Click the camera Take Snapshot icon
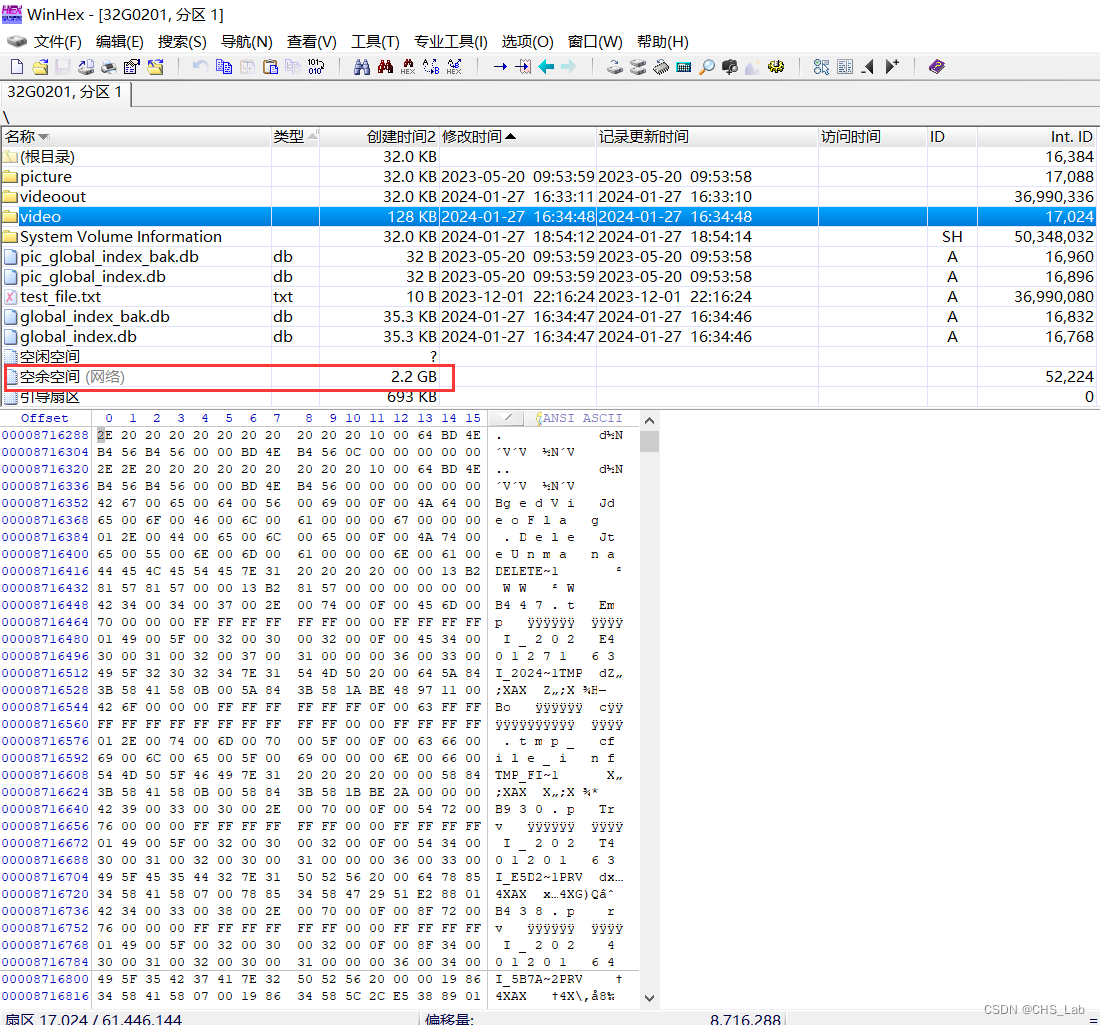The image size is (1100, 1025). pos(730,67)
